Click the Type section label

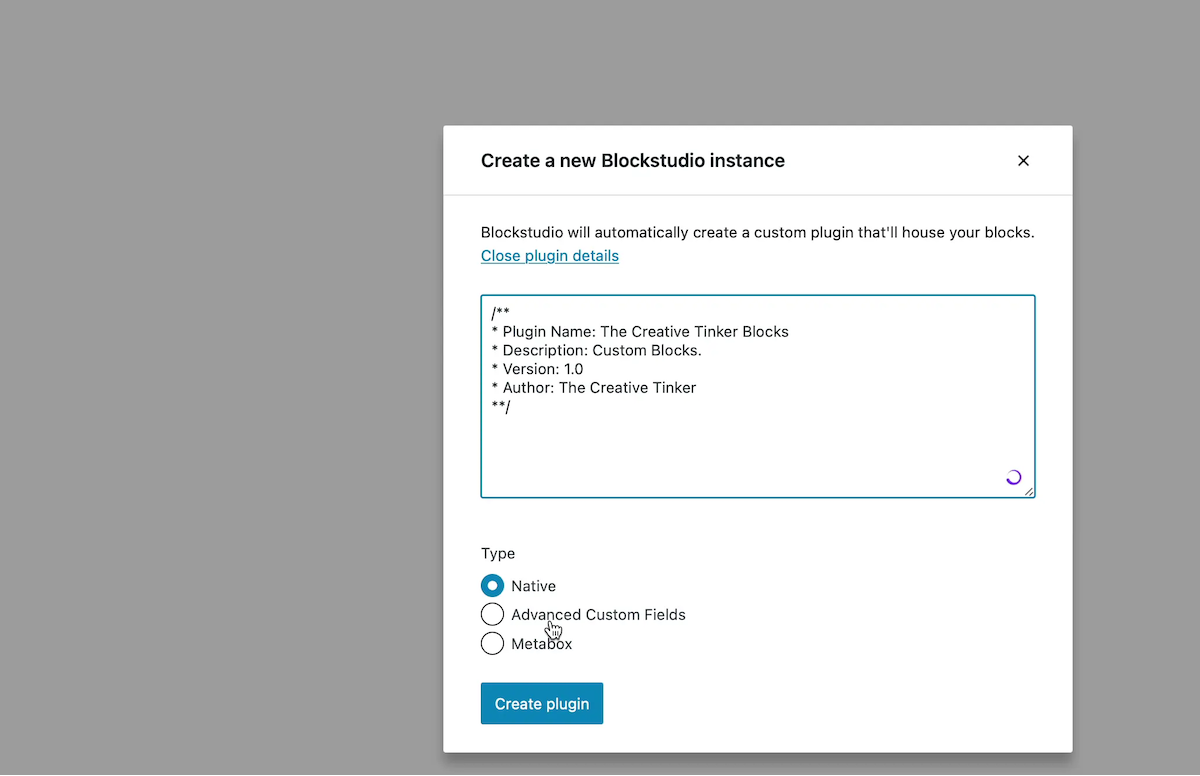[x=498, y=553]
